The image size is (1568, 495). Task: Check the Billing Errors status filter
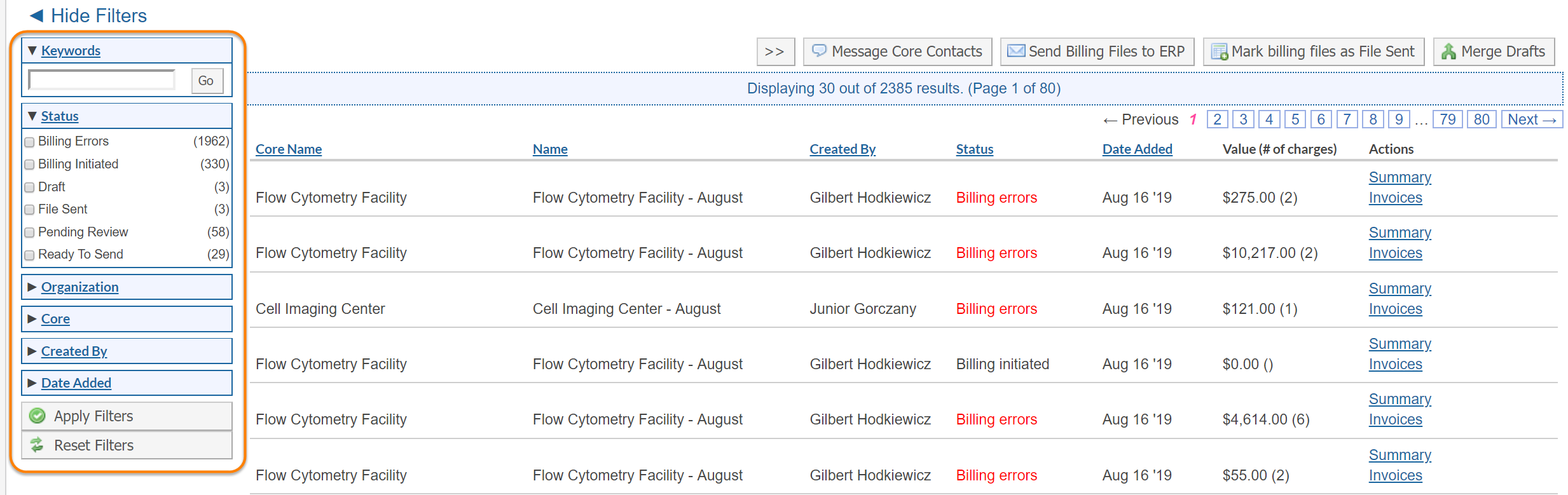[x=29, y=142]
